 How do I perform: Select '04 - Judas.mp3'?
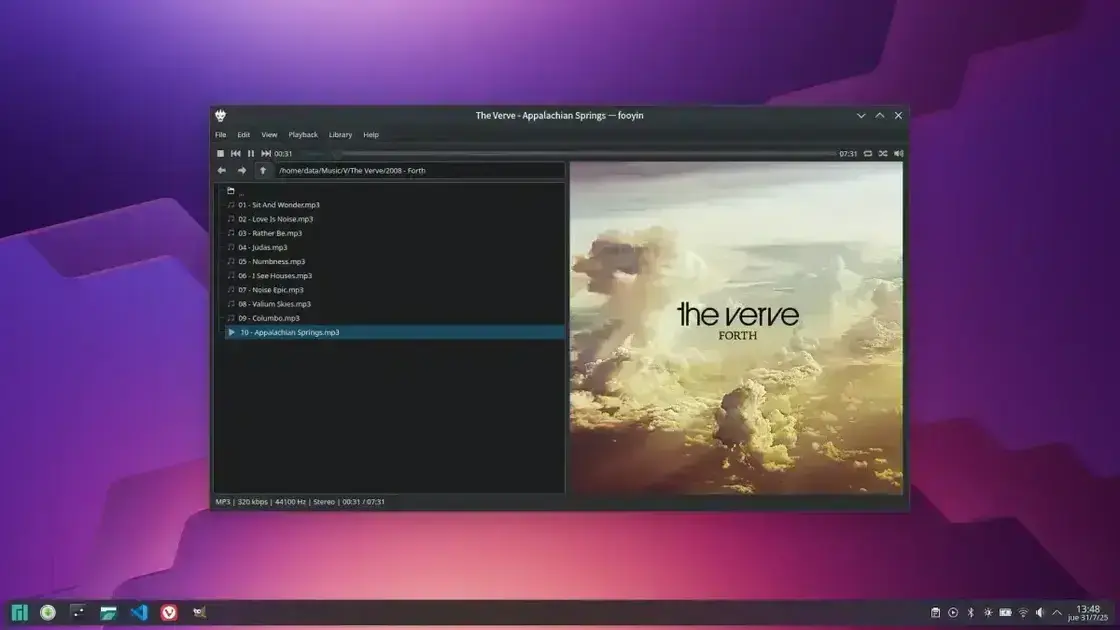394,247
